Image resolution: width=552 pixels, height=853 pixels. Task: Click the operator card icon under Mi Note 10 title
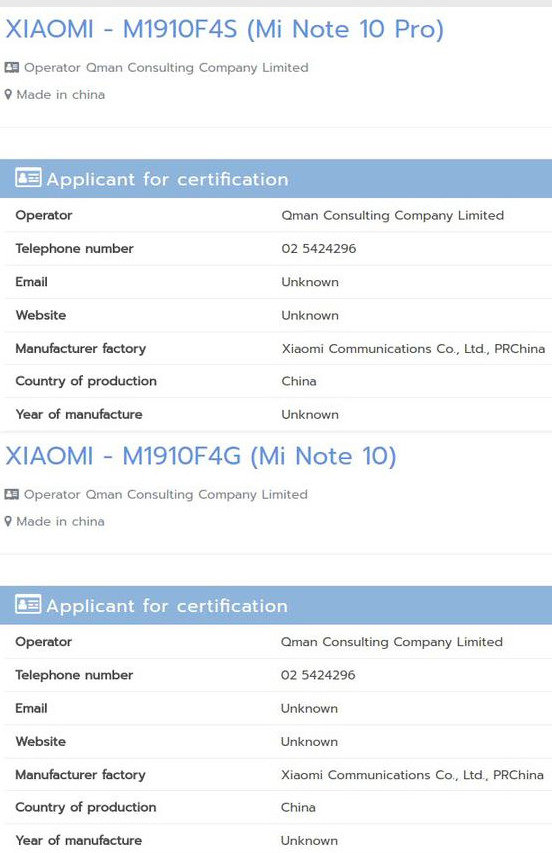(x=11, y=494)
